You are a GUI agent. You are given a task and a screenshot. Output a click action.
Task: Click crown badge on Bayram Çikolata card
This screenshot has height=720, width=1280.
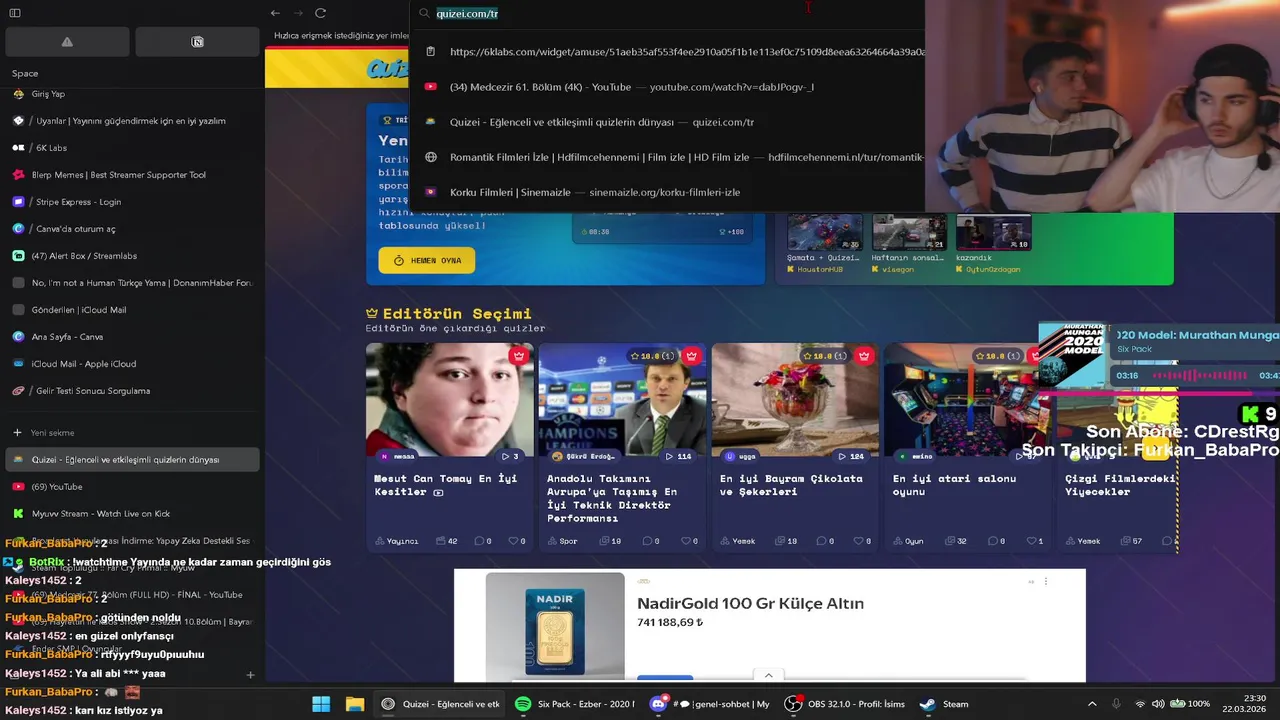click(864, 356)
